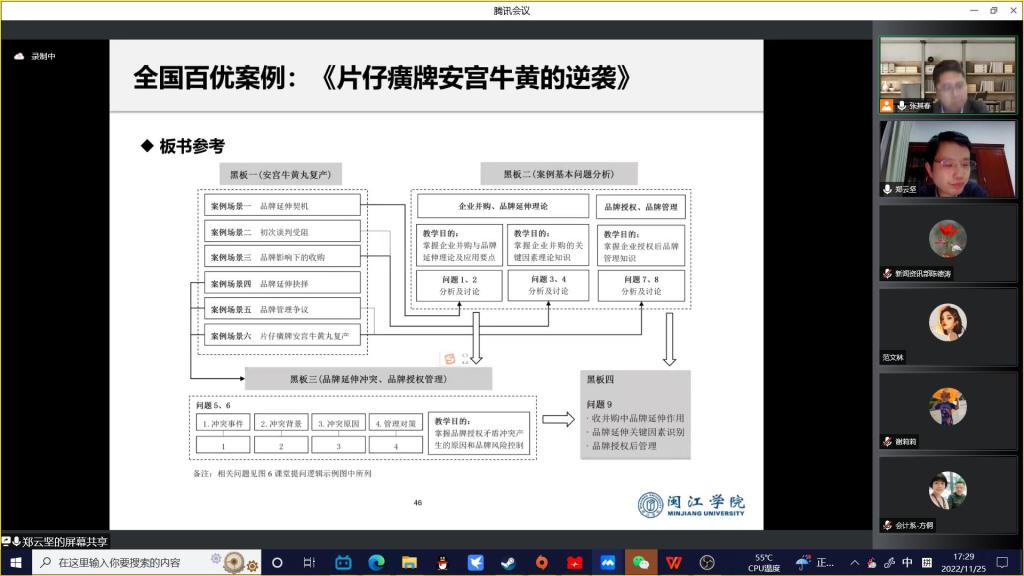
Task: Open the clock and date flyout
Action: coord(964,562)
